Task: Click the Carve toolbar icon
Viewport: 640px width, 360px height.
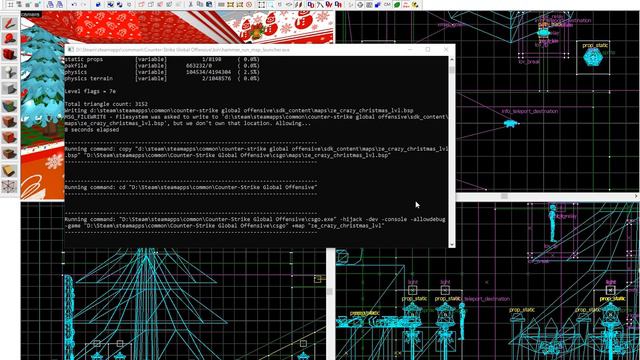Action: (x=98, y=5)
